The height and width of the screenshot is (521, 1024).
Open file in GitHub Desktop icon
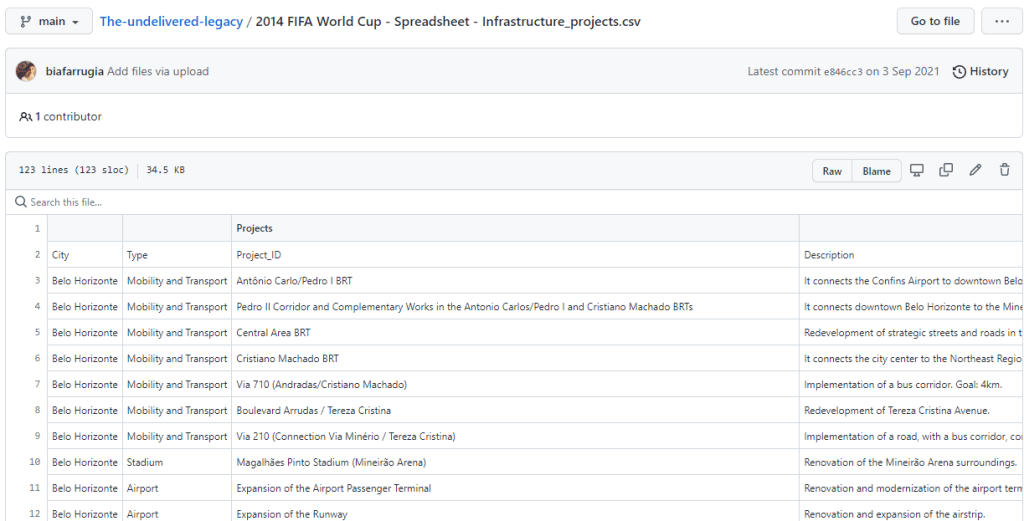[916, 171]
